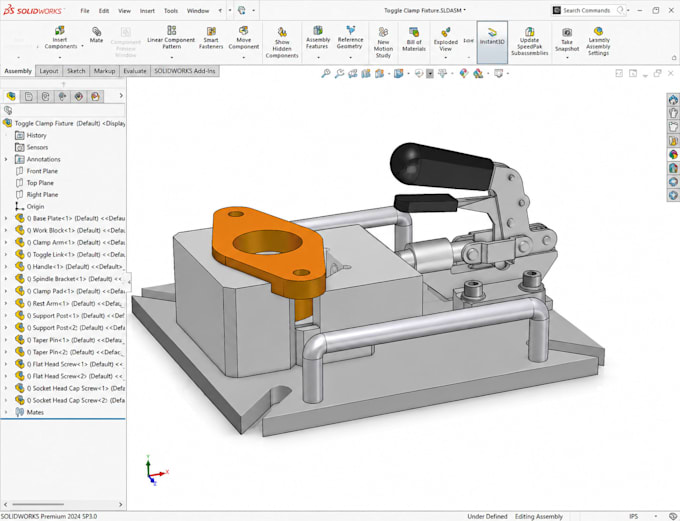Expand the Work Block<1> component
The height and width of the screenshot is (521, 680).
[6, 231]
